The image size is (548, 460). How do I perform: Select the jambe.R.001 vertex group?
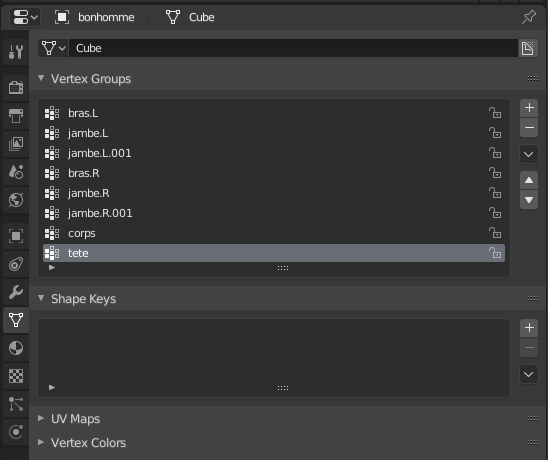[274, 213]
